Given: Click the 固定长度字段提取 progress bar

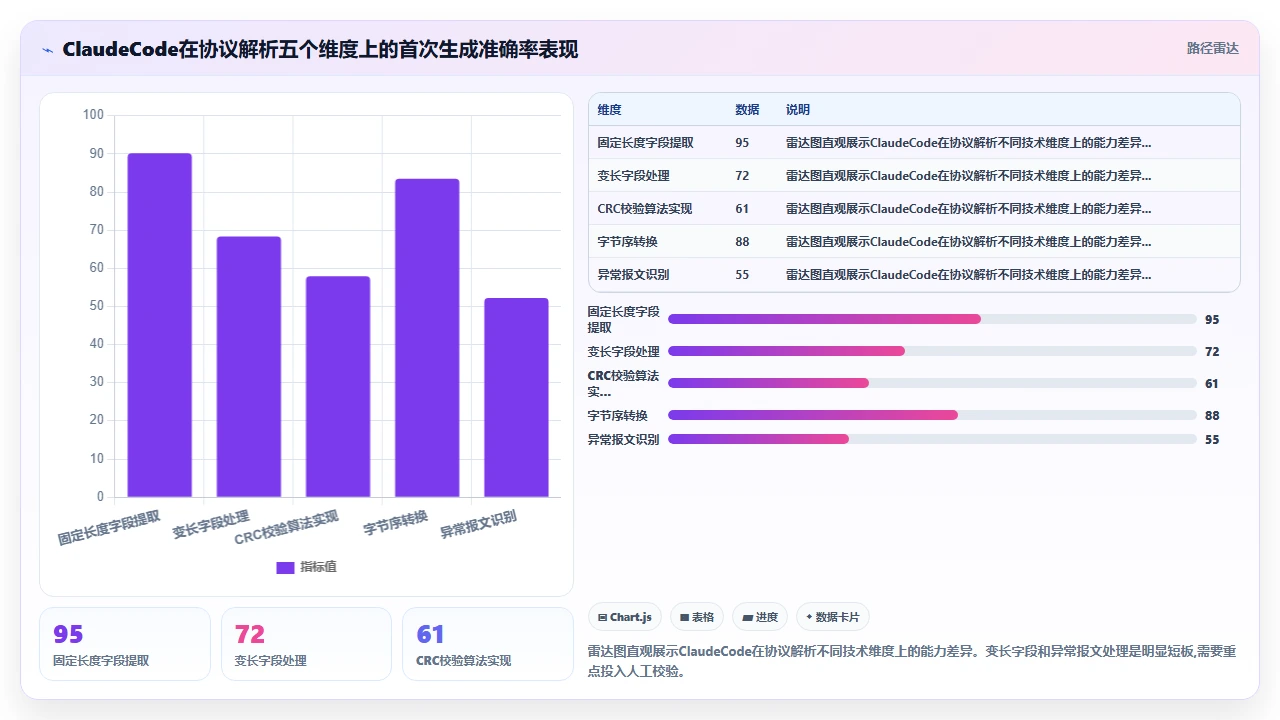Looking at the screenshot, I should 932,319.
